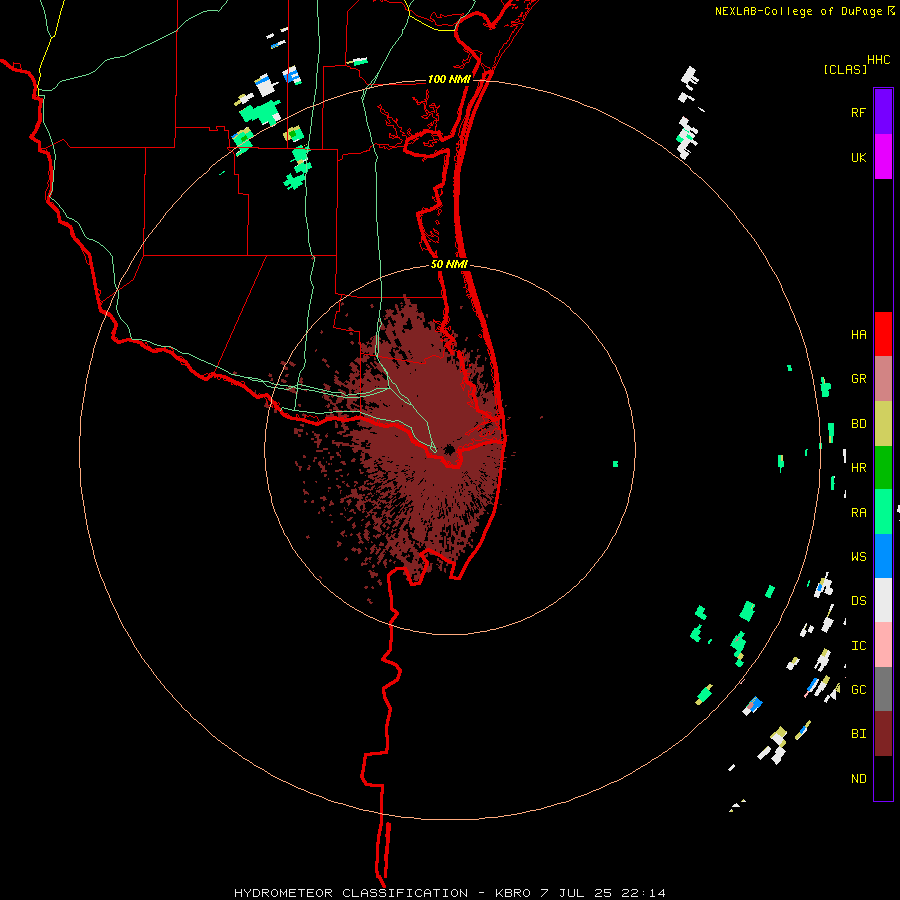Click the small green echo inside 50 NMI ring
This screenshot has height=900, width=900.
click(615, 464)
